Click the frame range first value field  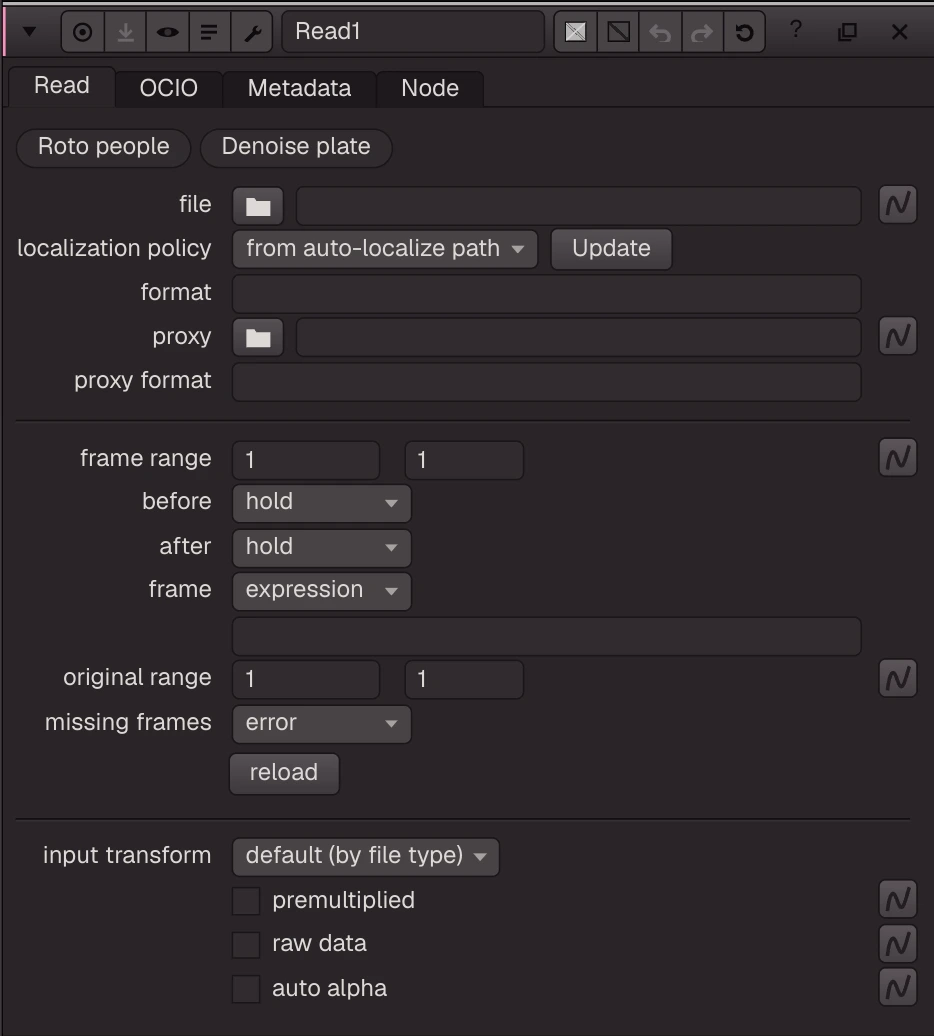(306, 461)
